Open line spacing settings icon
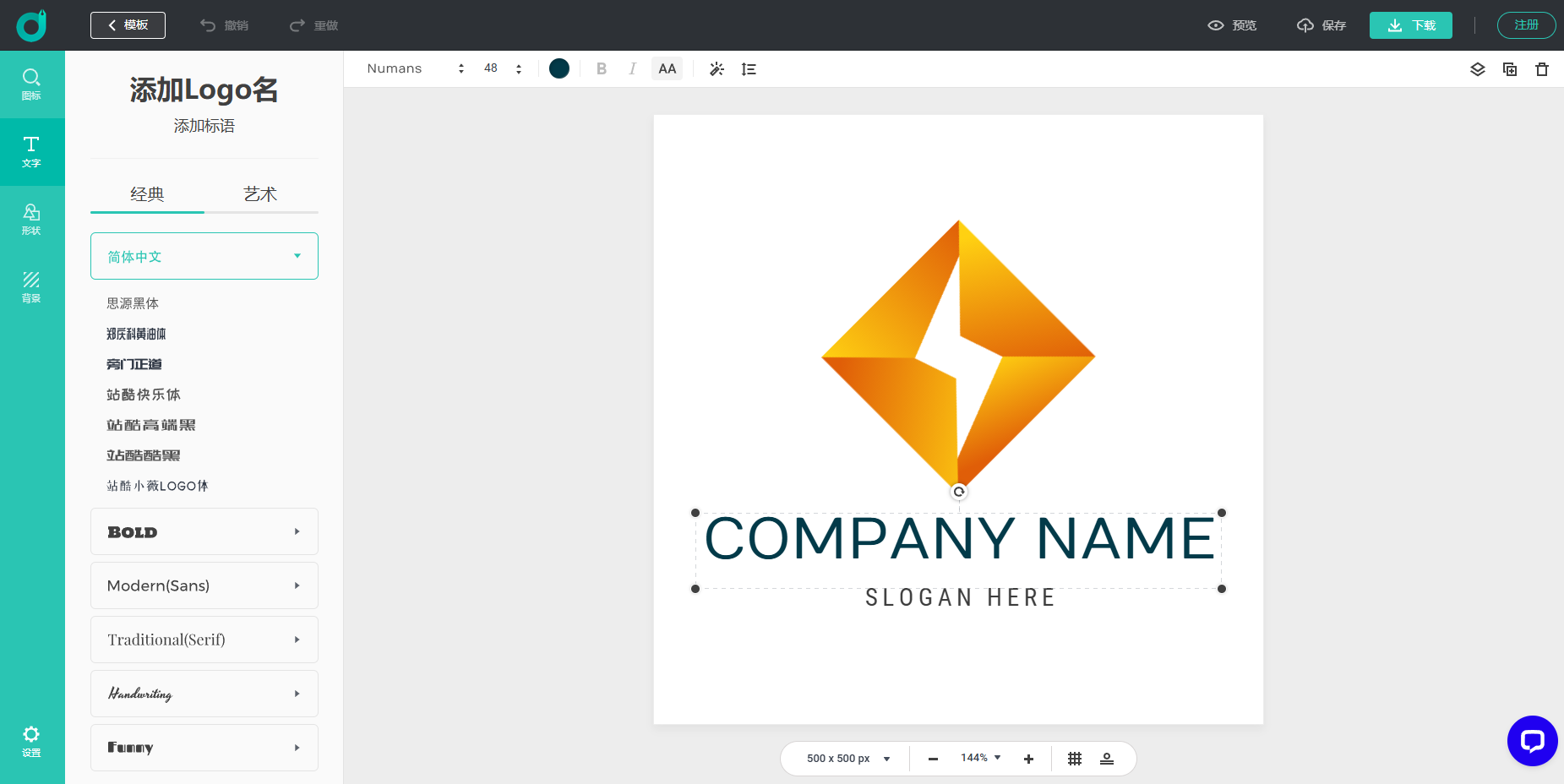 pyautogui.click(x=749, y=69)
